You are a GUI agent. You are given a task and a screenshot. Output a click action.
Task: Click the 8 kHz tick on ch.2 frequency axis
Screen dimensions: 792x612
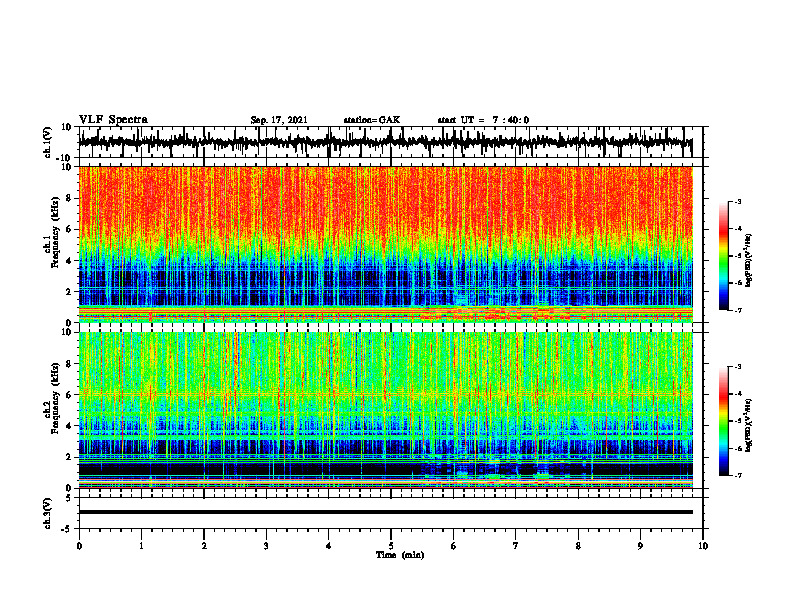point(69,364)
